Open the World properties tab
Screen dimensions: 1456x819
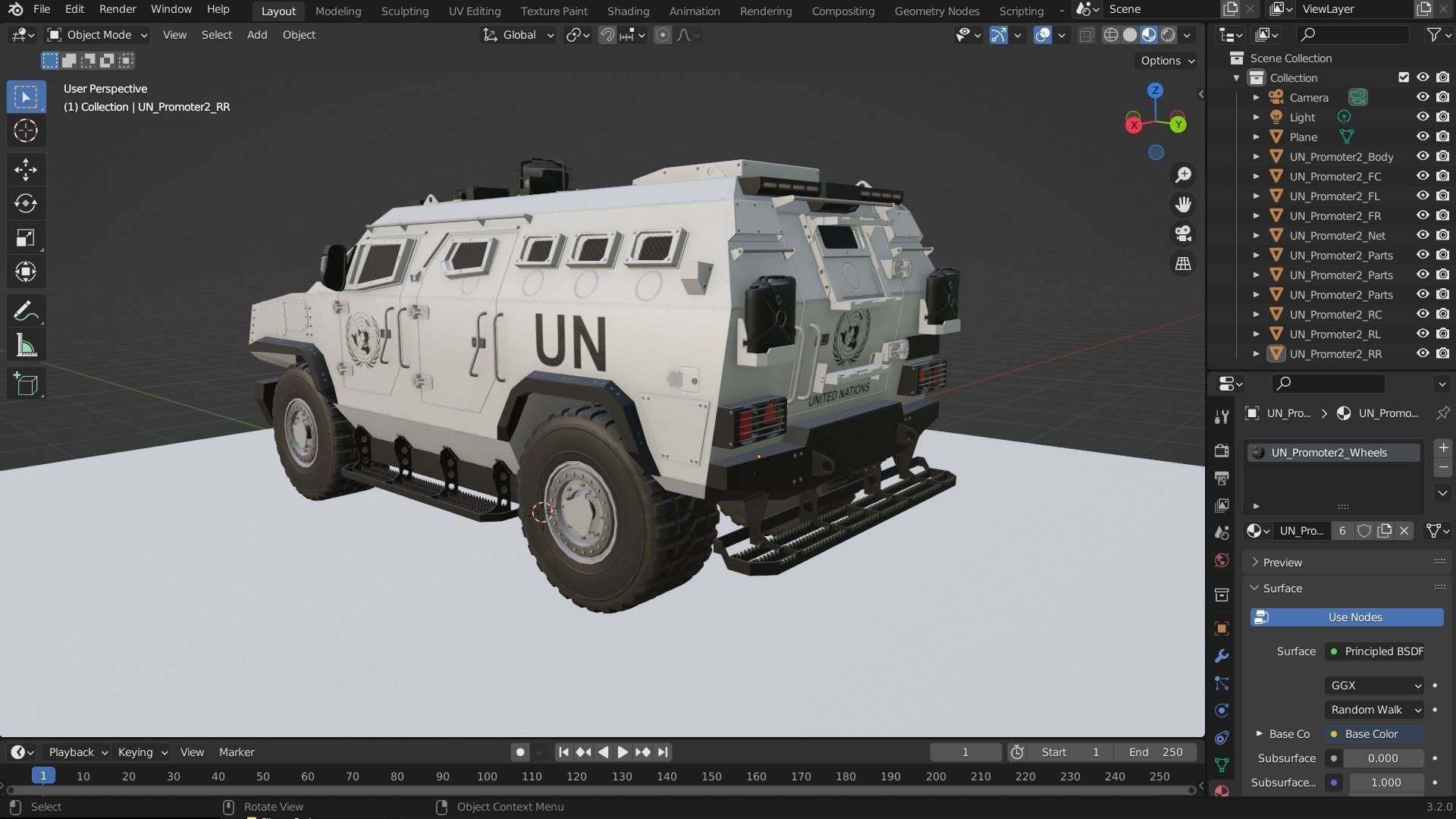pos(1222,560)
